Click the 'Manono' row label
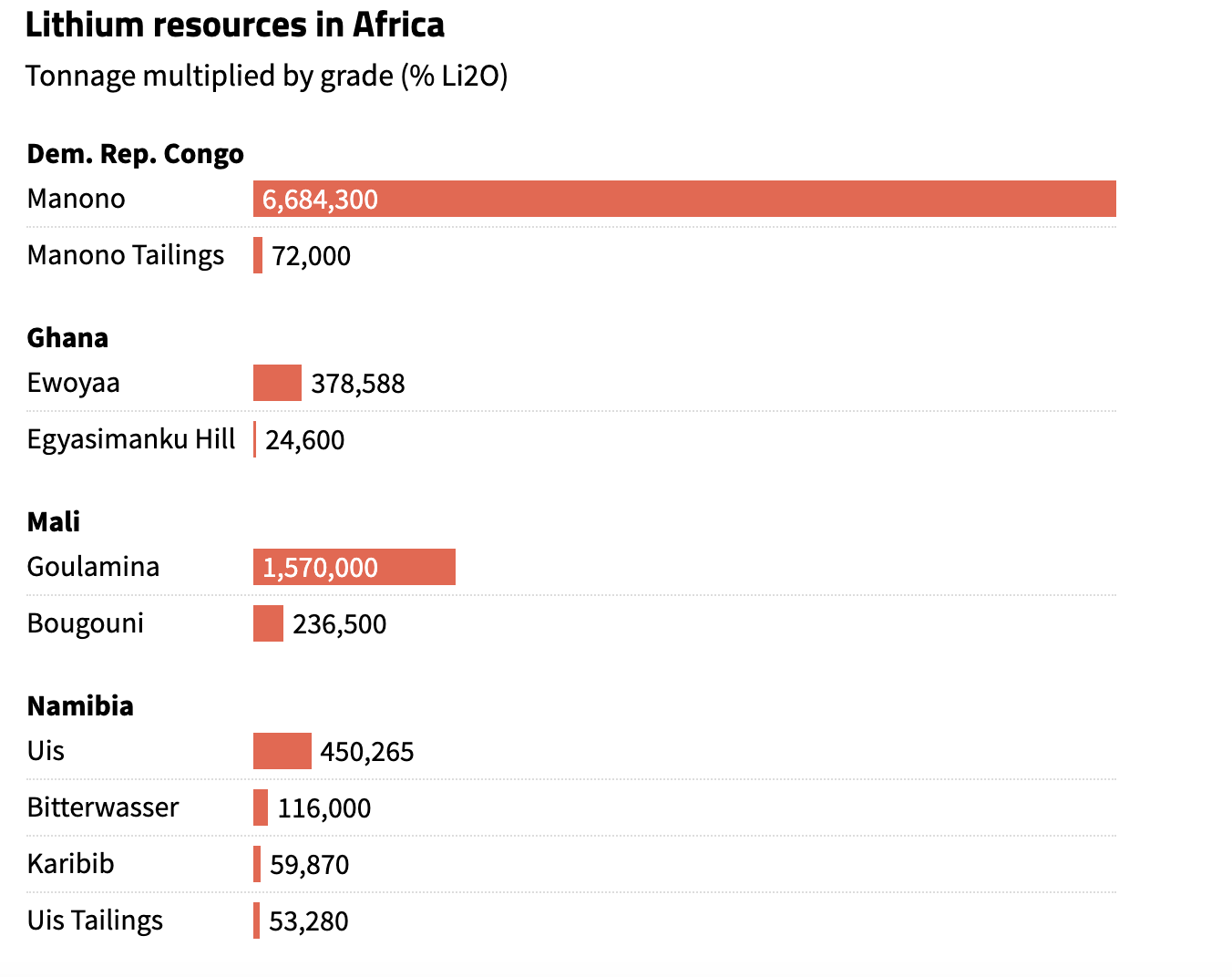 pyautogui.click(x=77, y=199)
